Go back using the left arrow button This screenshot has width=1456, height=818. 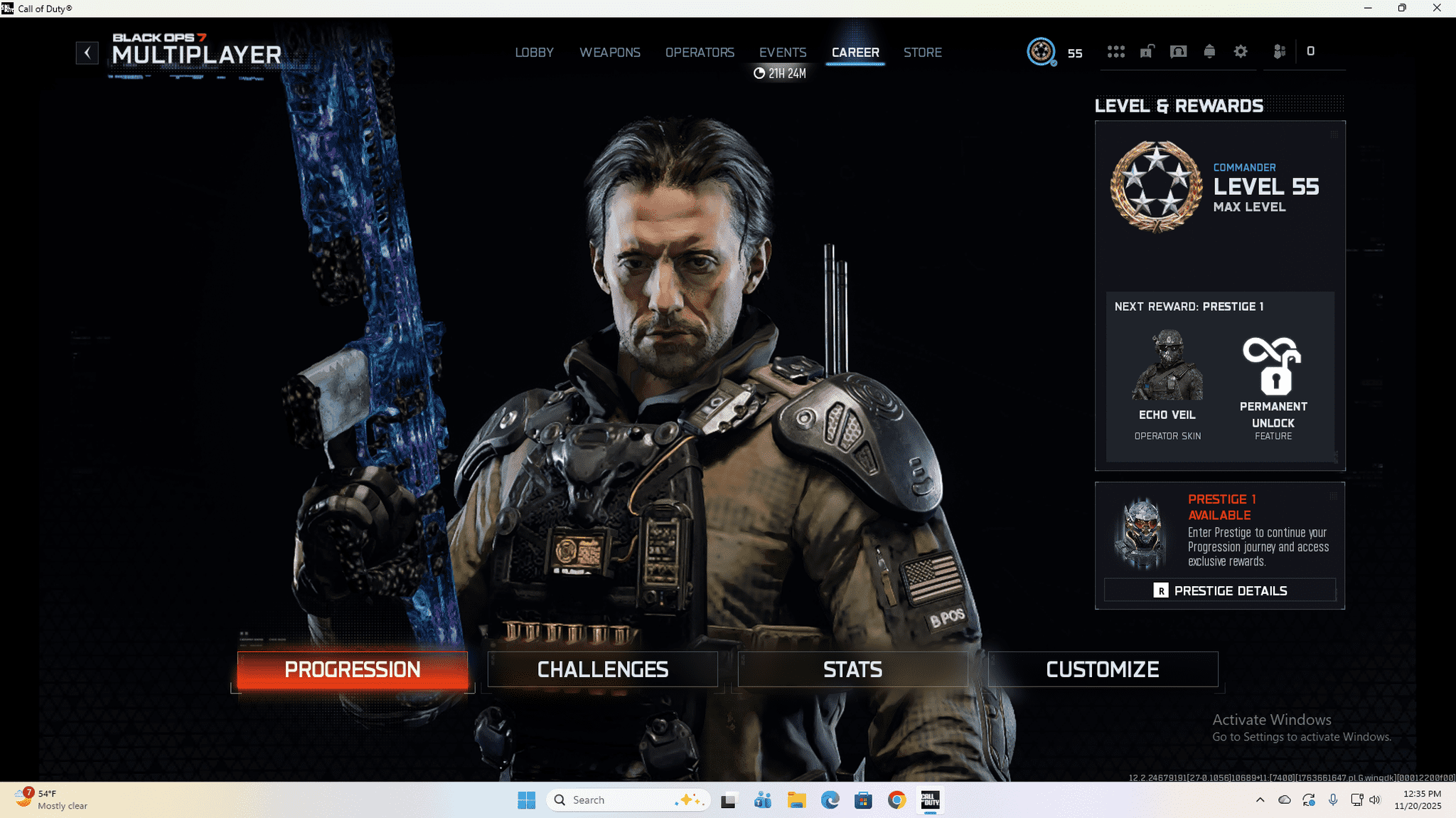(87, 53)
